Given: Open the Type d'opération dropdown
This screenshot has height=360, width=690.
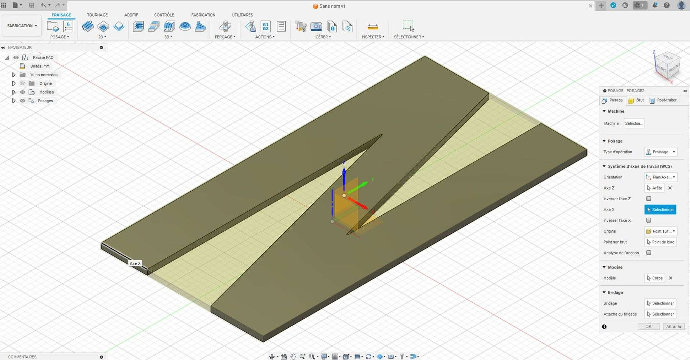Looking at the screenshot, I should pos(661,152).
